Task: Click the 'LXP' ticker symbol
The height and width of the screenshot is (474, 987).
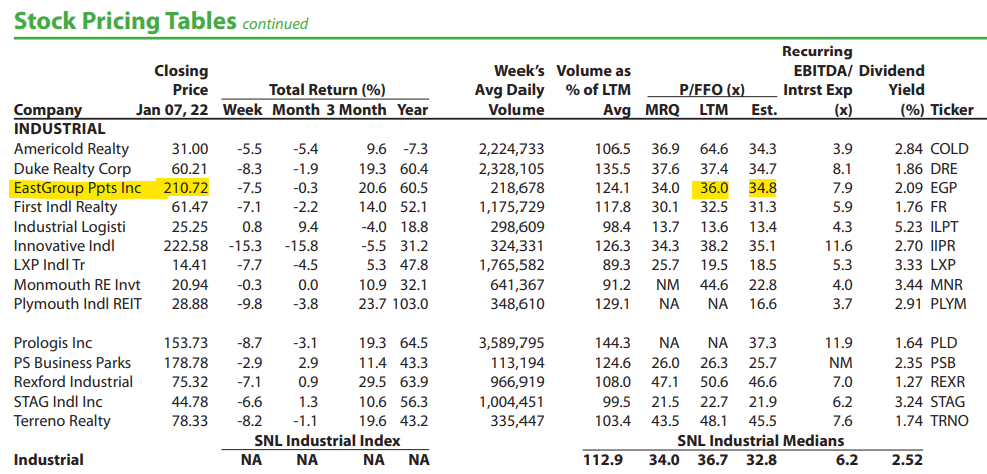Action: tap(942, 265)
